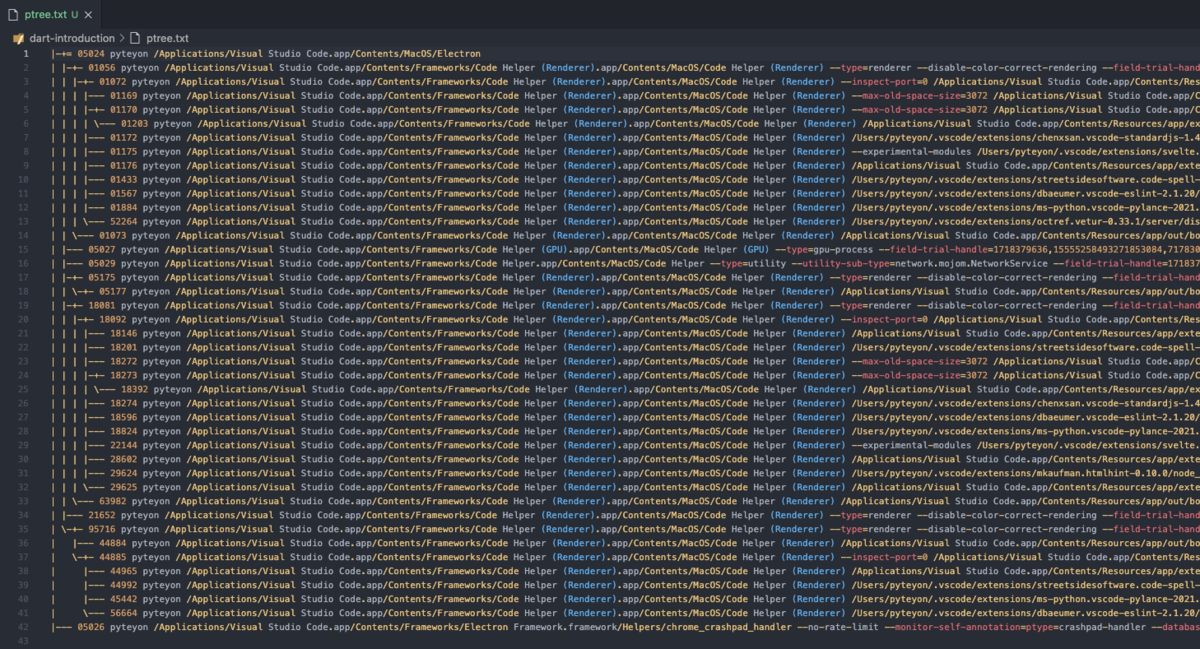Click process ID 18201
The width and height of the screenshot is (1200, 649).
point(124,347)
